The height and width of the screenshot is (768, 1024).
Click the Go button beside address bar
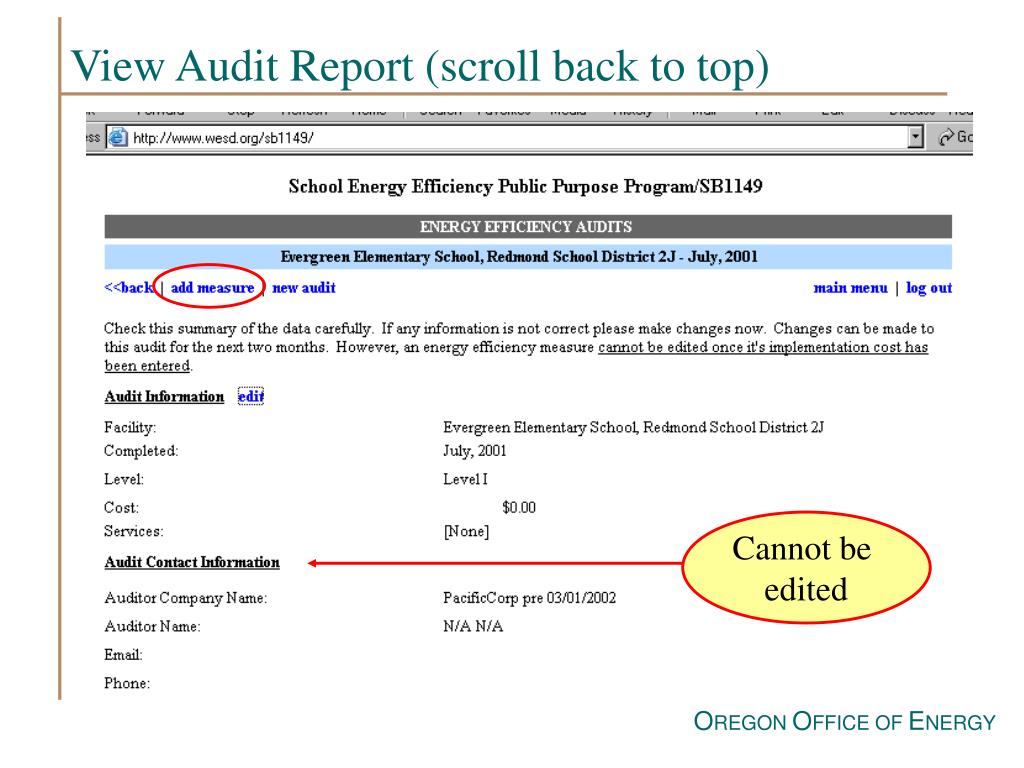pos(955,137)
